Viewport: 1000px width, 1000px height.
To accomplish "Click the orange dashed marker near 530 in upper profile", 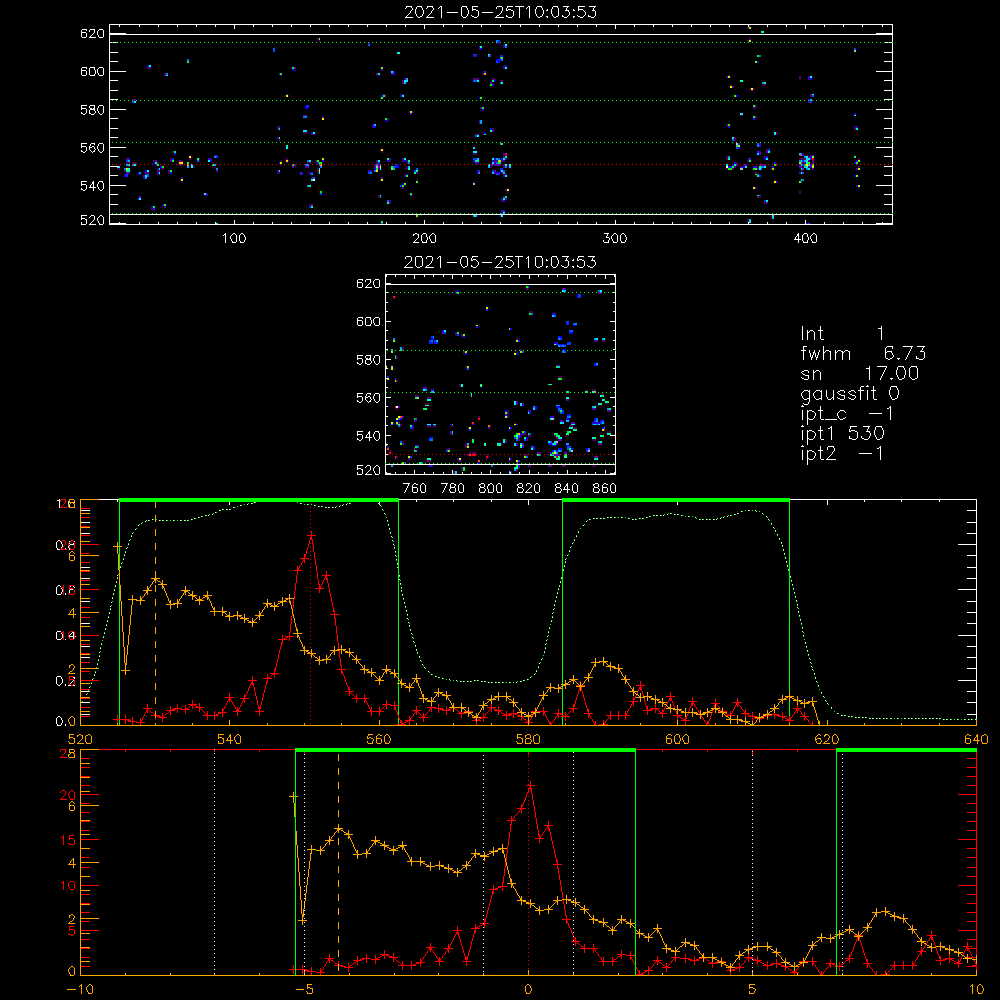I will pyautogui.click(x=156, y=612).
